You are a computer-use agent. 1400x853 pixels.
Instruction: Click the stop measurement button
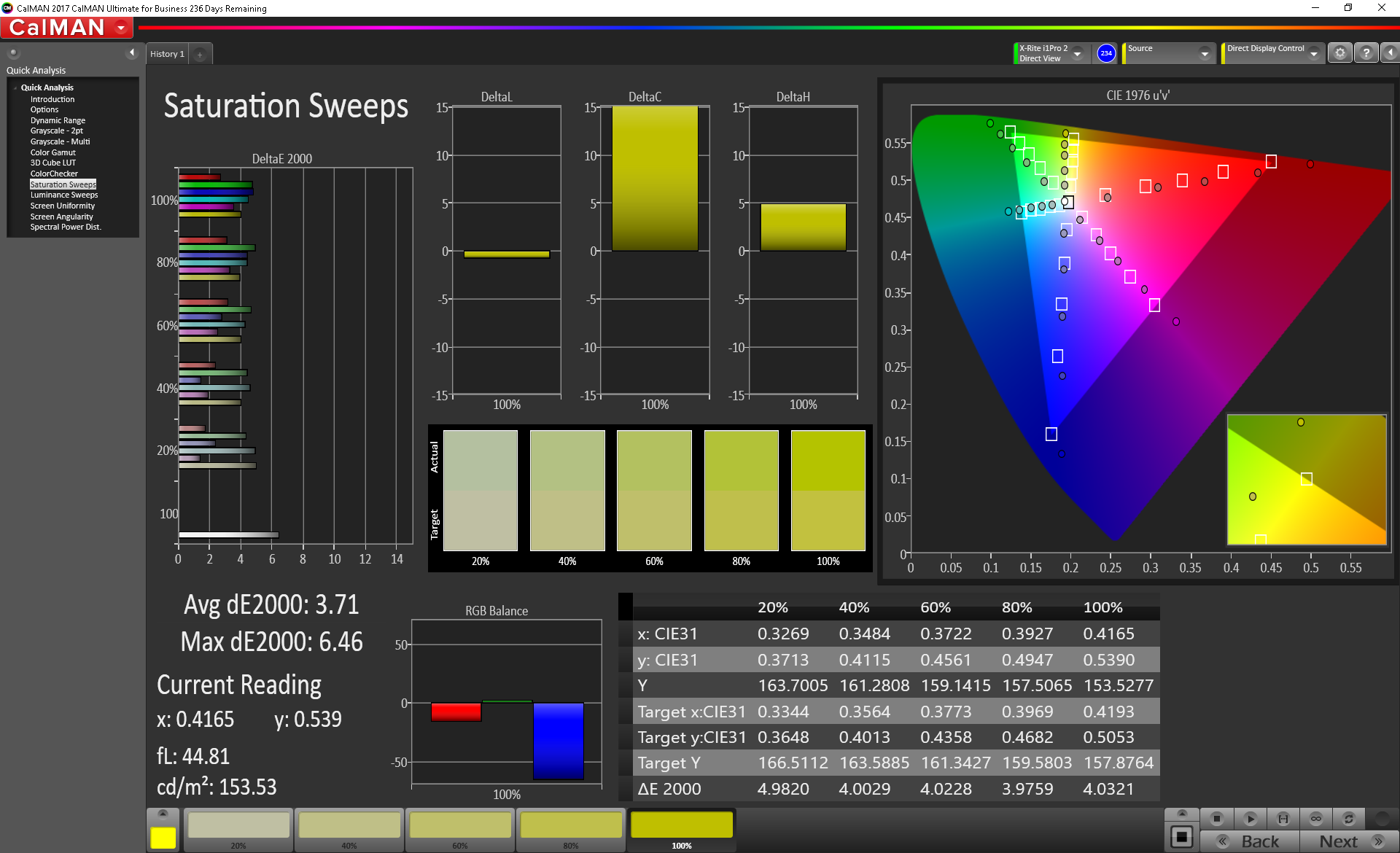click(x=1216, y=819)
